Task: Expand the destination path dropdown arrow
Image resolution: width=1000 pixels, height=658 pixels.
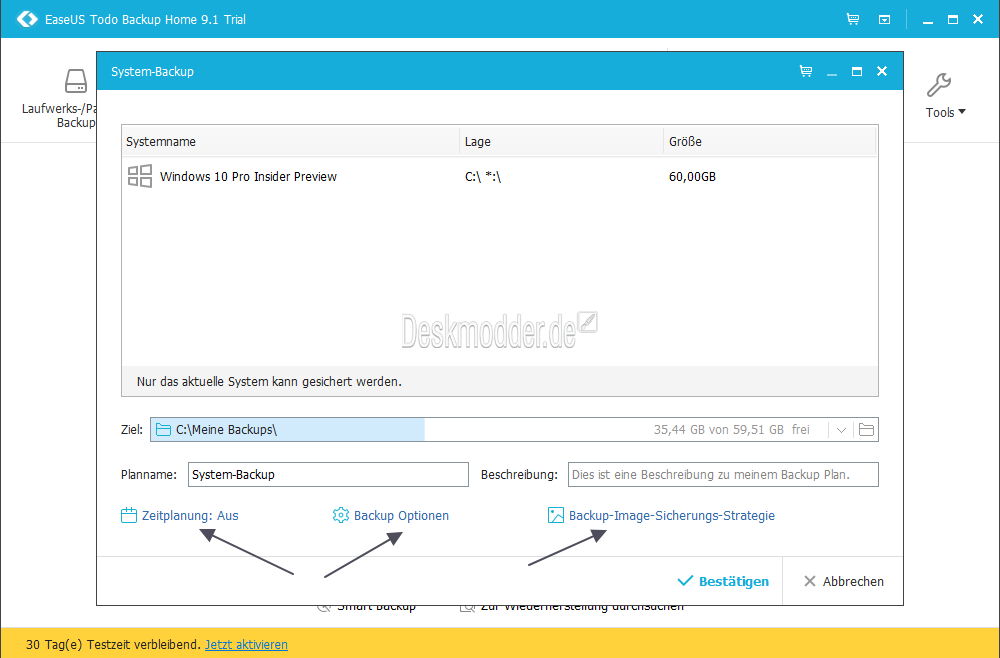Action: (841, 430)
